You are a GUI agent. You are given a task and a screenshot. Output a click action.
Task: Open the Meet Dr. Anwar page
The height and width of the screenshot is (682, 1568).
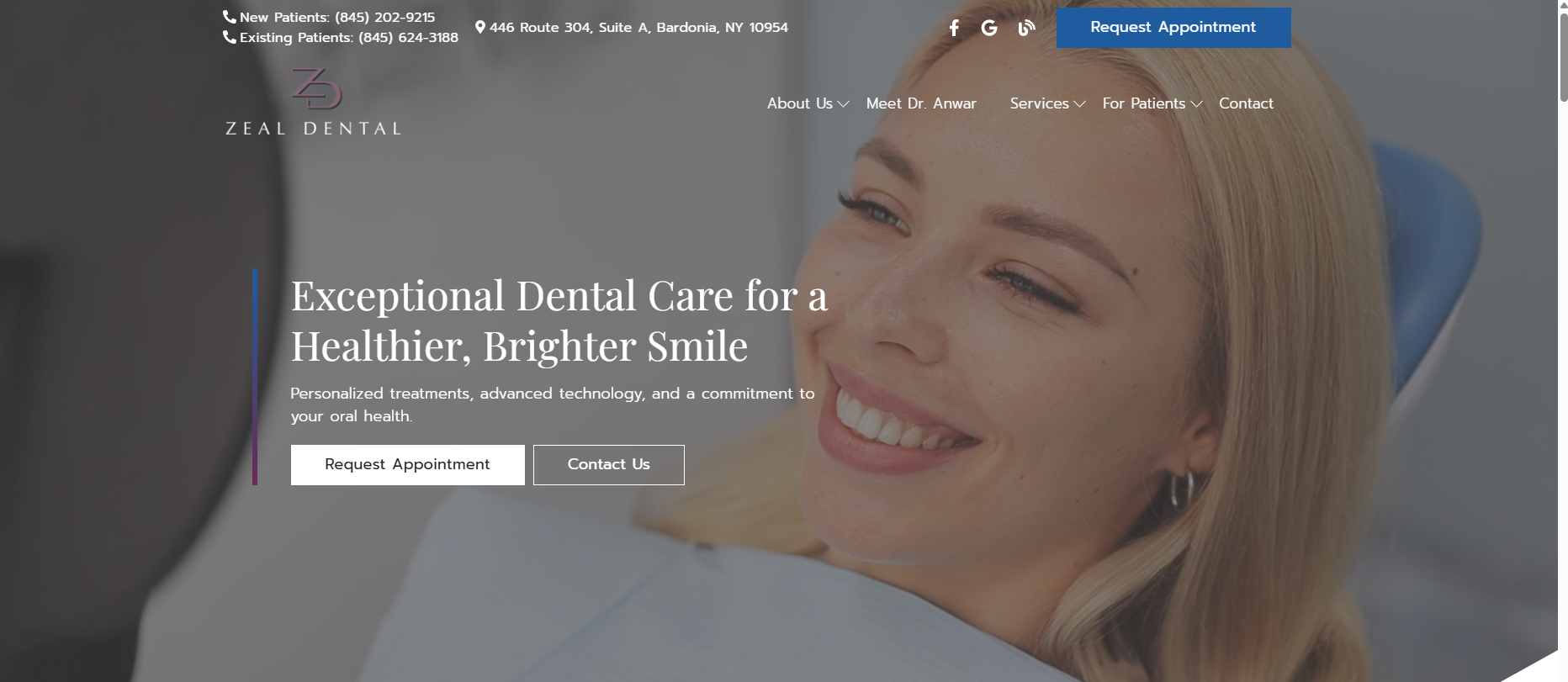click(x=921, y=103)
